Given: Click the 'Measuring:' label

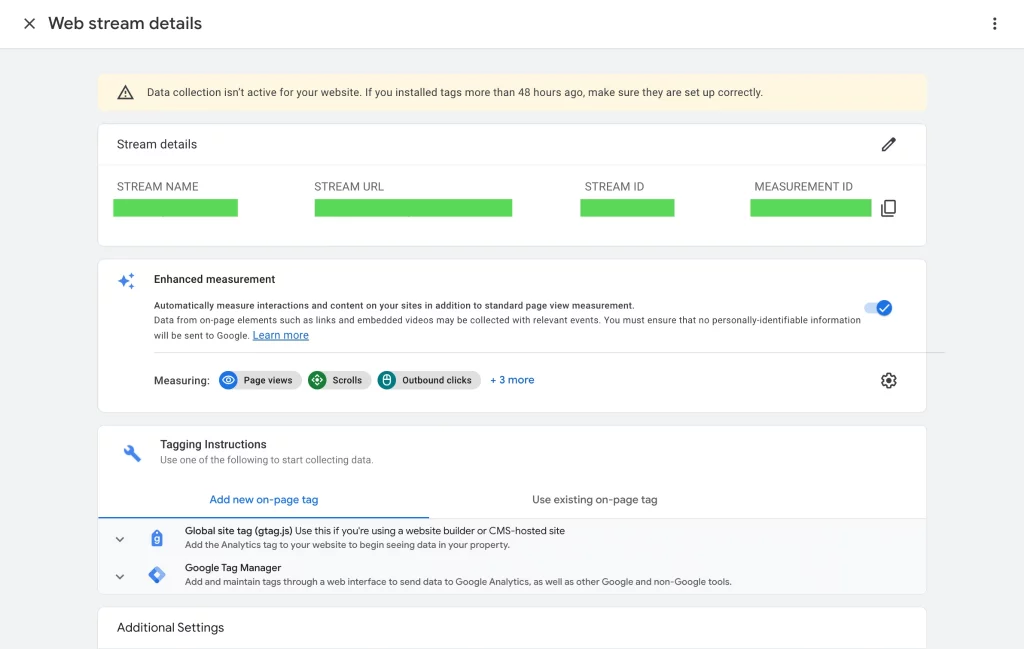Looking at the screenshot, I should [x=182, y=381].
